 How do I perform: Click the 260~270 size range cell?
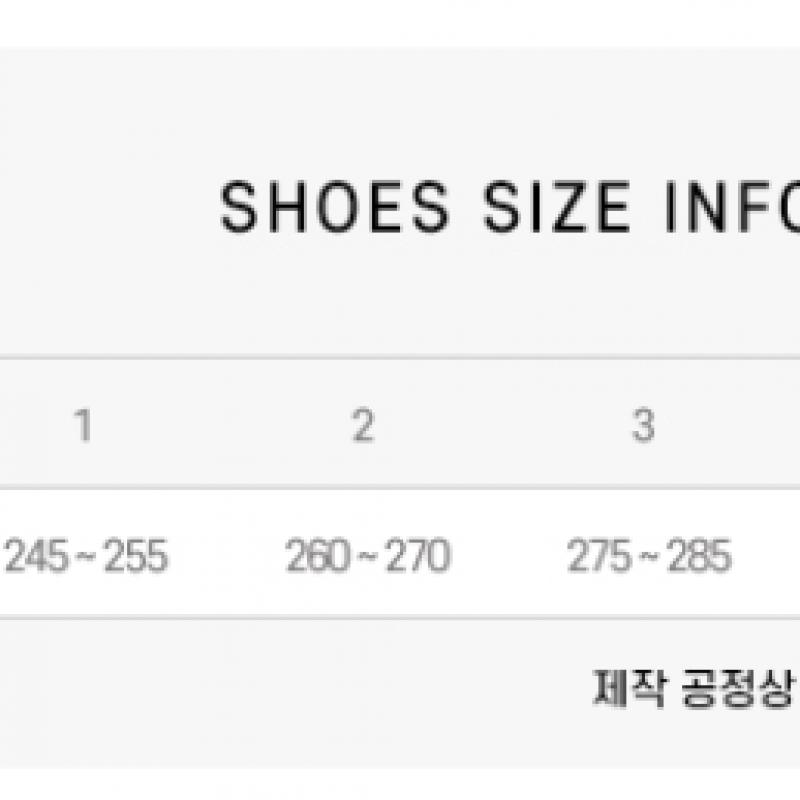tap(367, 556)
